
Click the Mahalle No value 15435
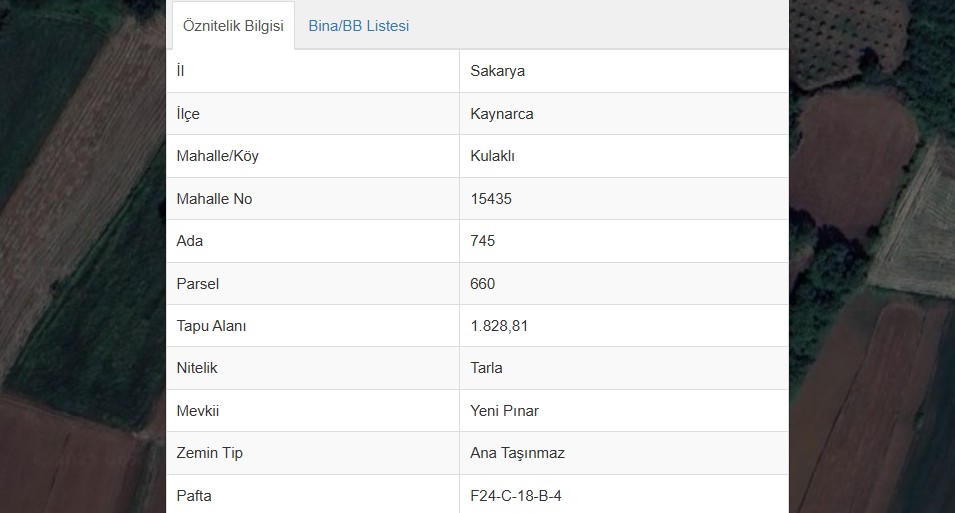tap(491, 199)
